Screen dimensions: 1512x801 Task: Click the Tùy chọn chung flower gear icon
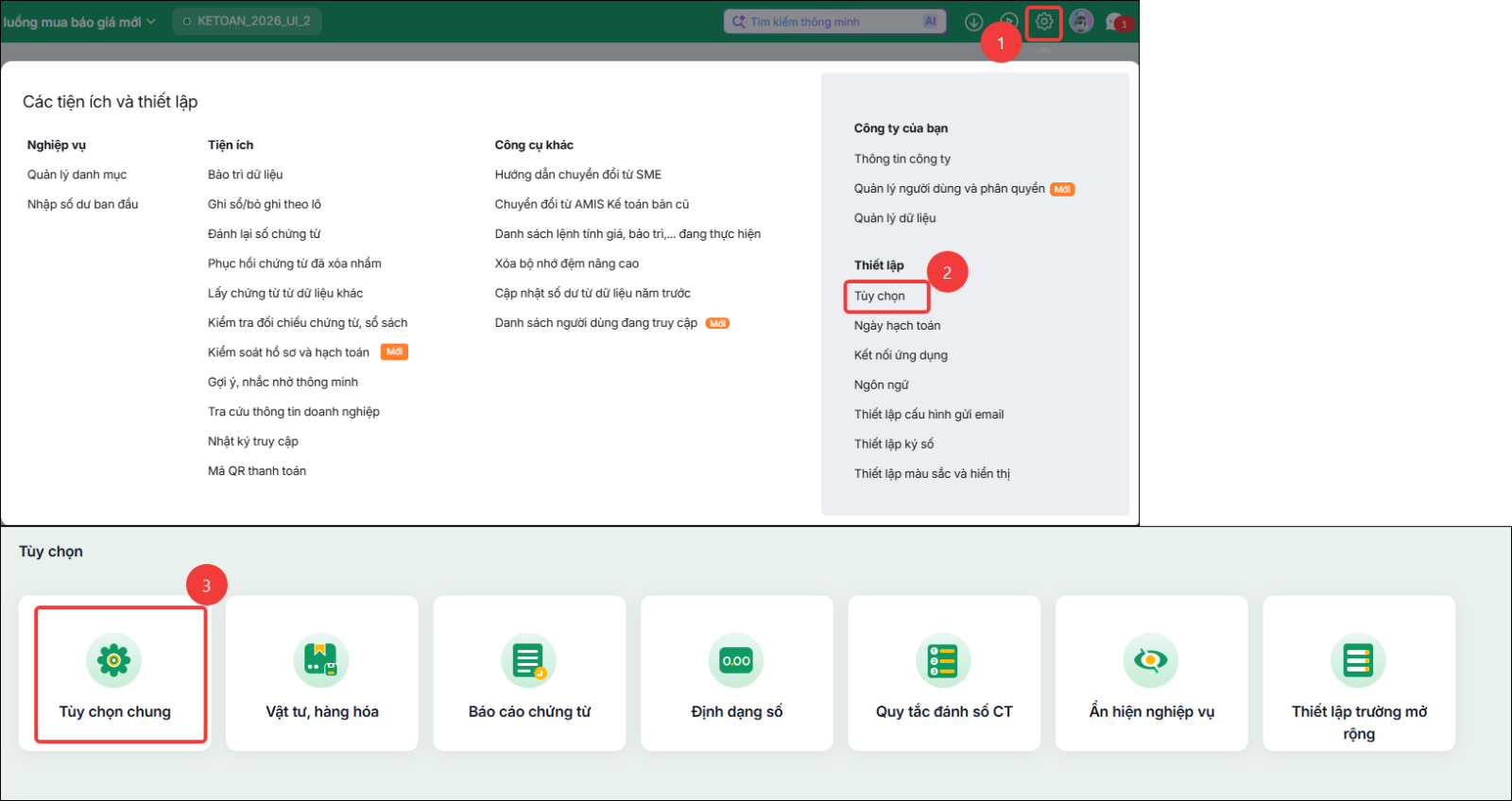[x=113, y=660]
